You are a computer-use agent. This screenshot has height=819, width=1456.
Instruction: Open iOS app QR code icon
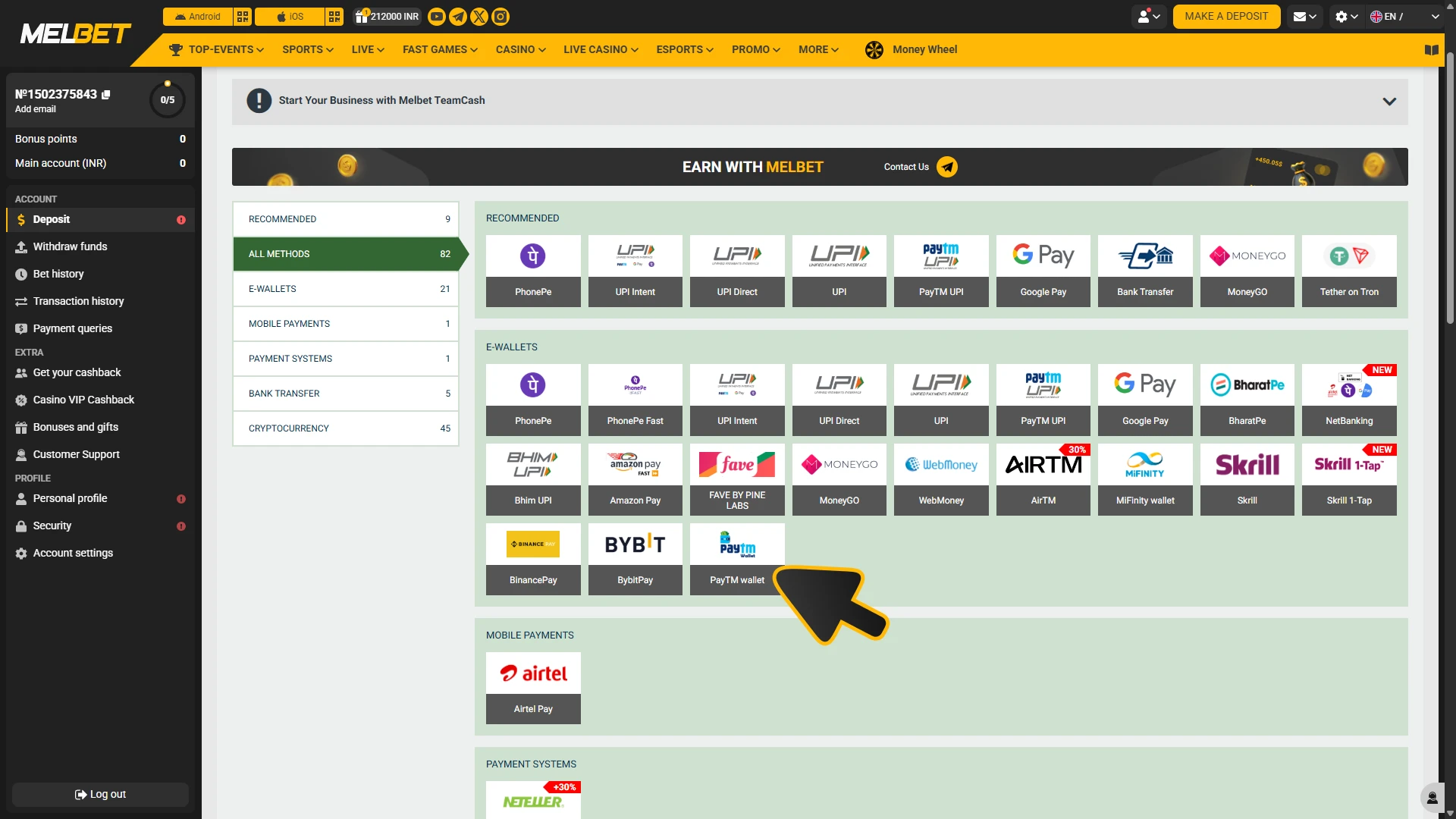[x=334, y=17]
